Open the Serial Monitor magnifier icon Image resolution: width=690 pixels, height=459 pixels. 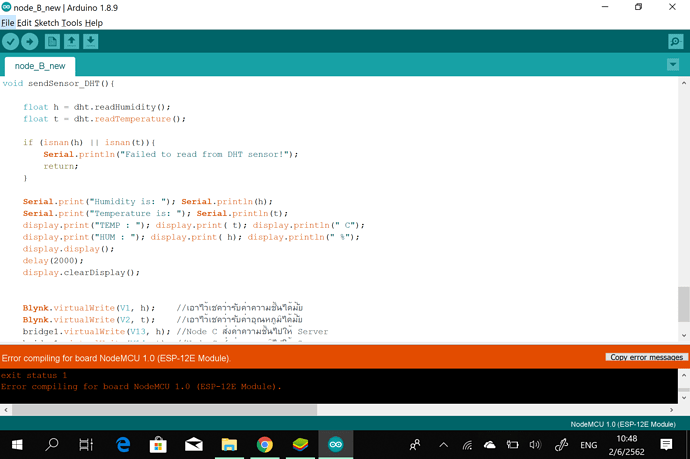[675, 42]
